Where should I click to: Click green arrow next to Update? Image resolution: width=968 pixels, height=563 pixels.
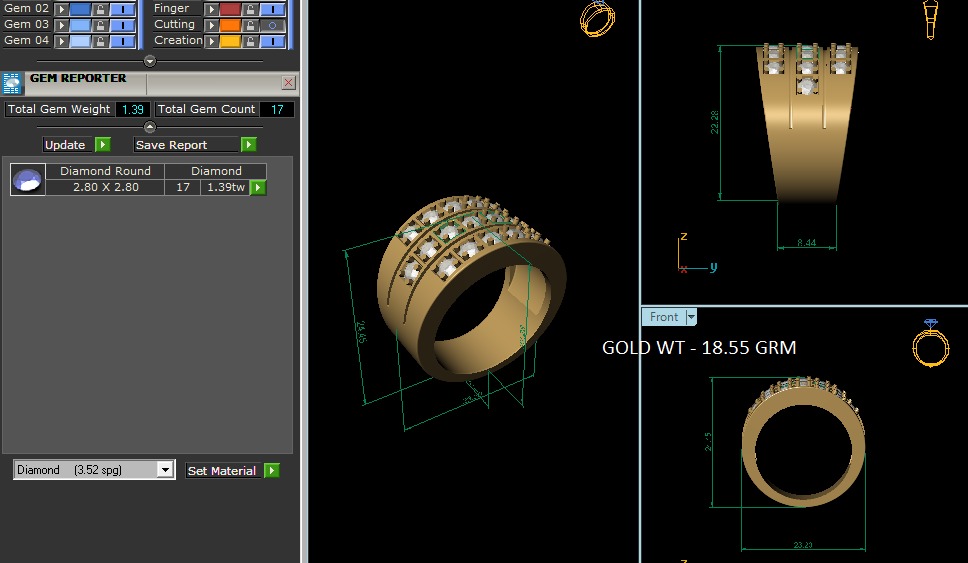pos(102,144)
